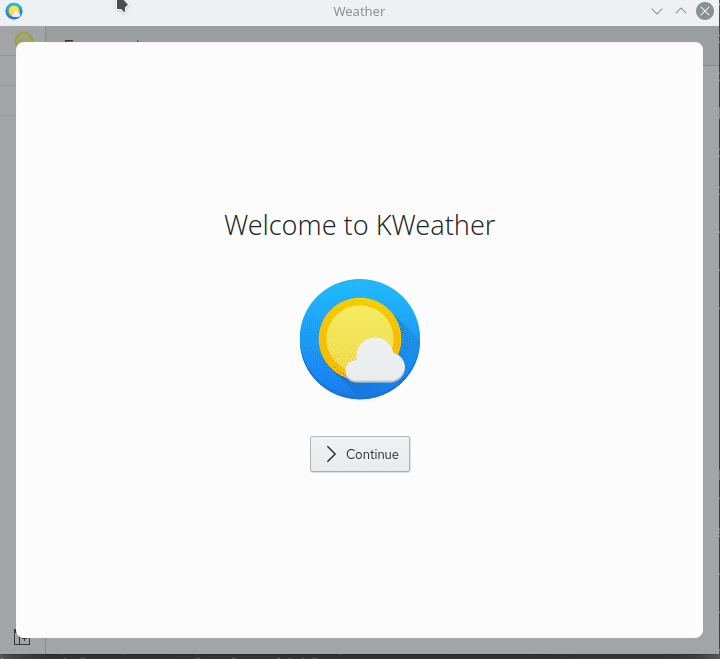Screen dimensions: 720x659
Task: Minimize the Weather window
Action: (x=657, y=11)
